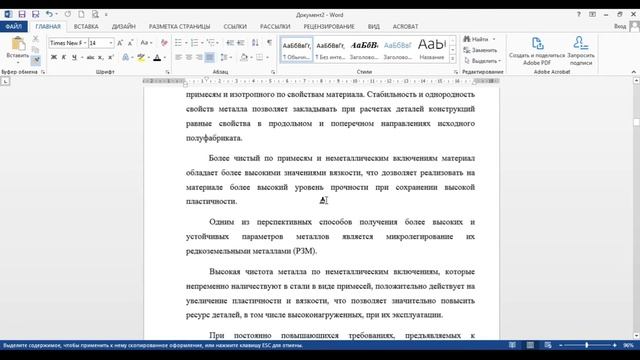Click the multilevel list icon
640x360 pixels.
click(x=211, y=43)
